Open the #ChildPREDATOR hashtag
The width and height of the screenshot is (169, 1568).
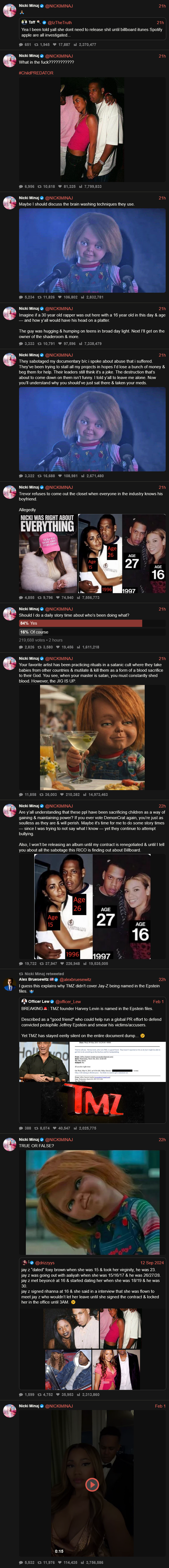pyautogui.click(x=36, y=73)
